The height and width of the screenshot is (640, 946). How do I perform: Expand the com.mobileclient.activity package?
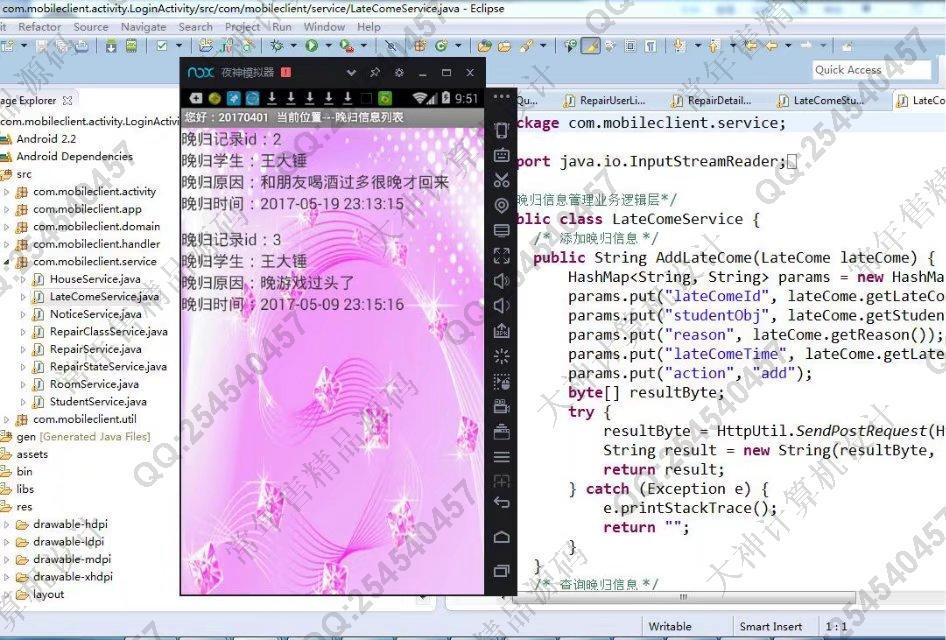[7, 192]
